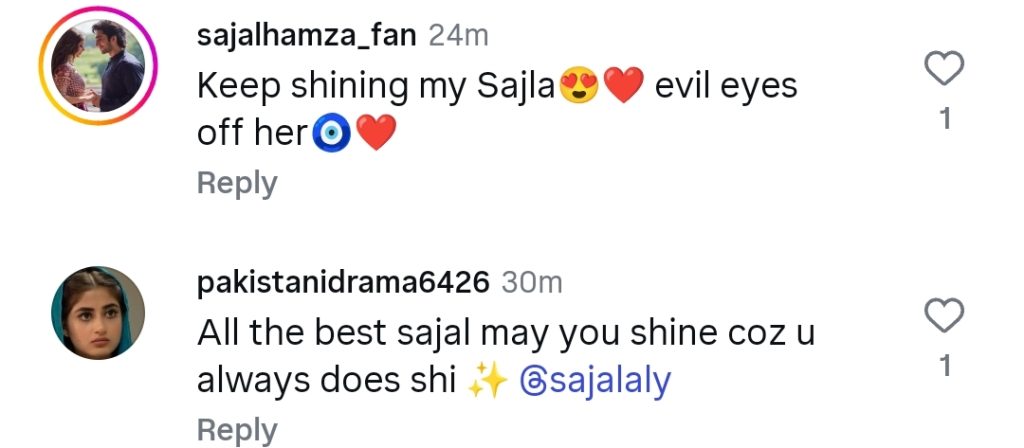View the like count on the sajalhamza_fan comment
Viewport: 1024px width, 448px height.
944,120
